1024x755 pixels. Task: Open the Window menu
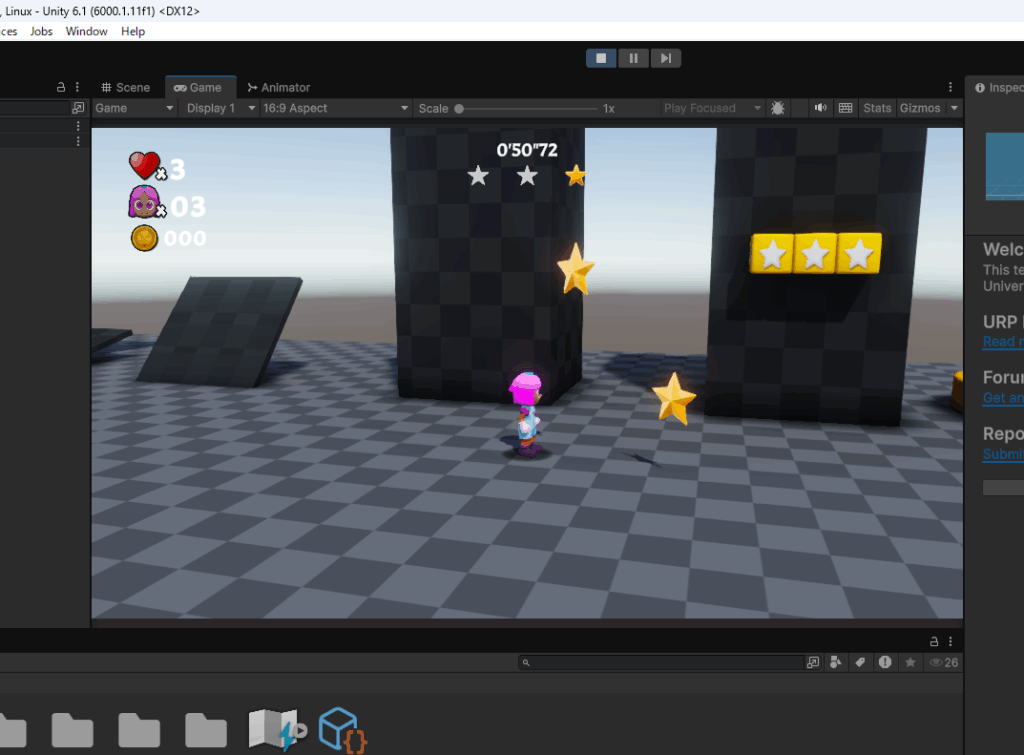(86, 31)
